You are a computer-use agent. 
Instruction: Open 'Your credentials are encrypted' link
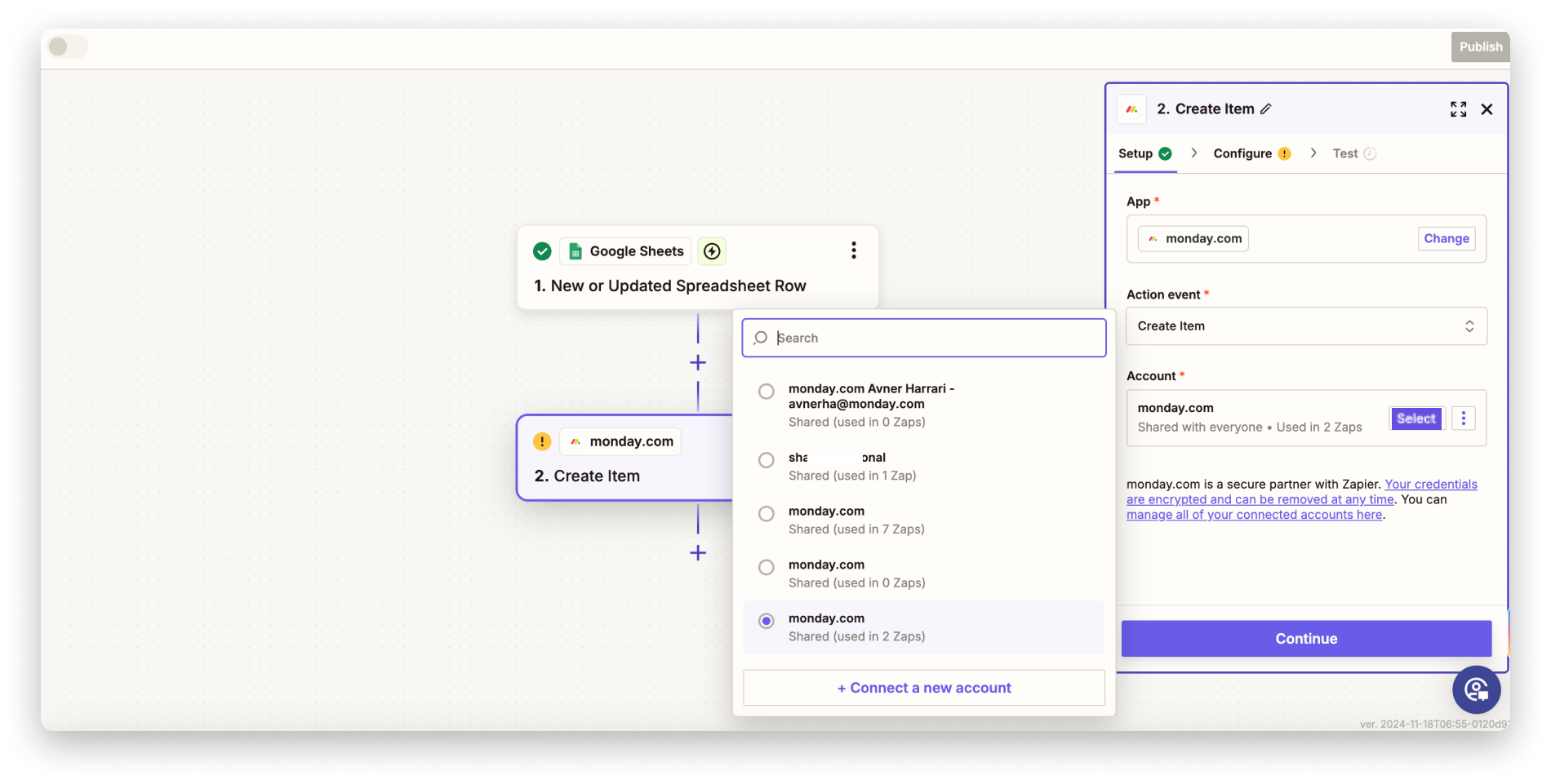1302,492
